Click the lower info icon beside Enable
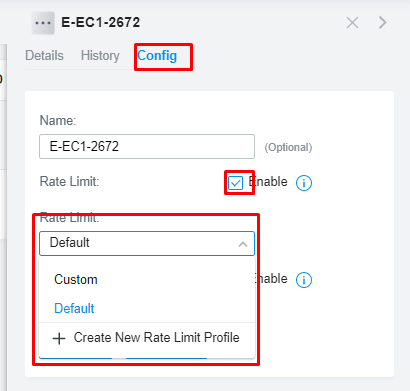The height and width of the screenshot is (391, 410). click(x=304, y=280)
